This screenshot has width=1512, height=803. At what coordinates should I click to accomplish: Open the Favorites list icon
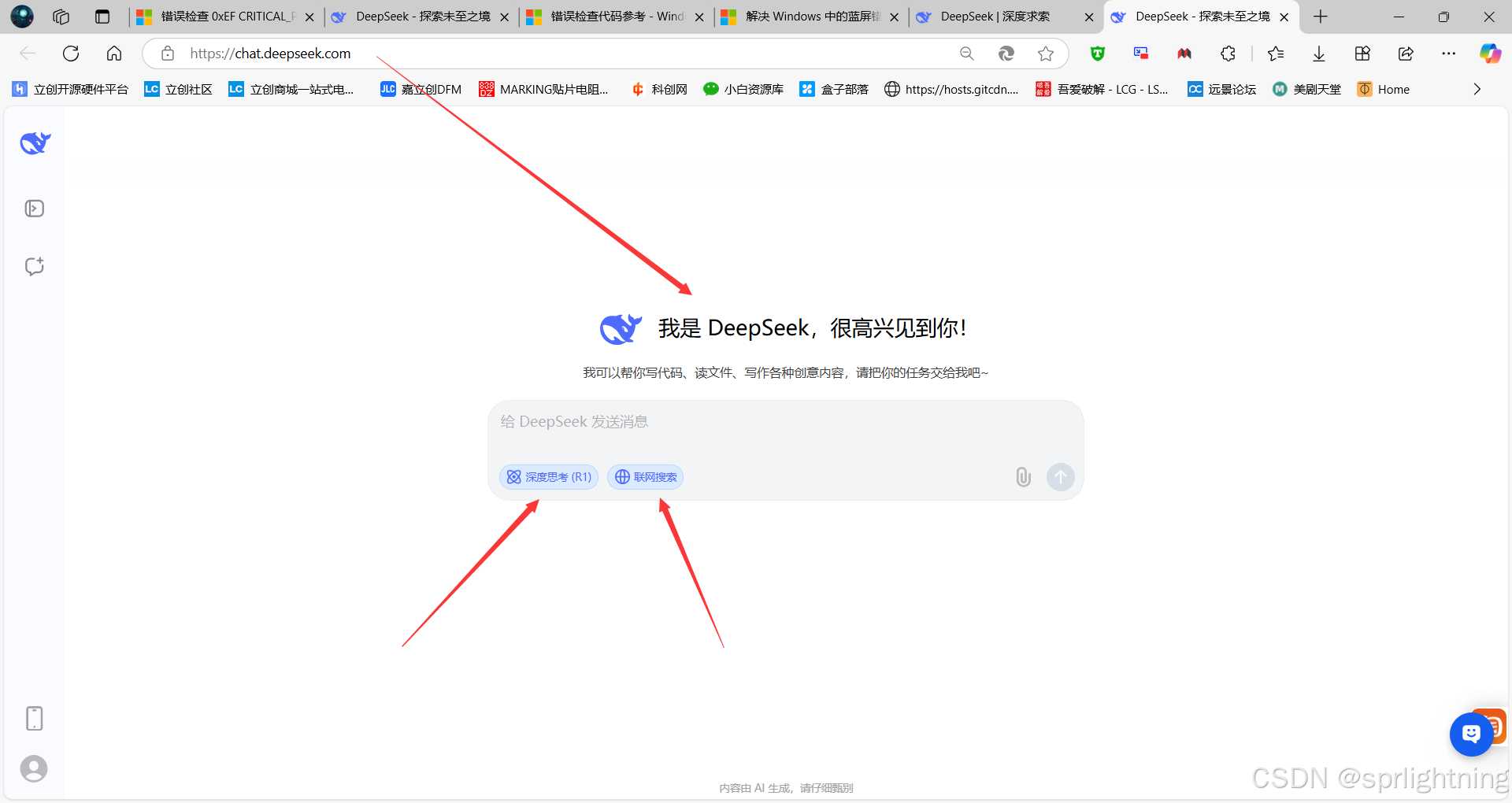[1276, 54]
